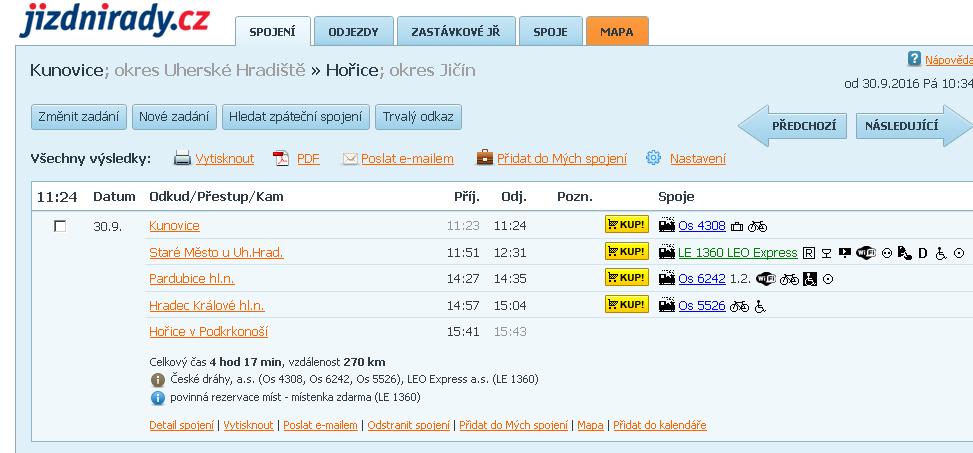Open settings via the Nastavení gear icon
The width and height of the screenshot is (973, 453).
coord(654,158)
